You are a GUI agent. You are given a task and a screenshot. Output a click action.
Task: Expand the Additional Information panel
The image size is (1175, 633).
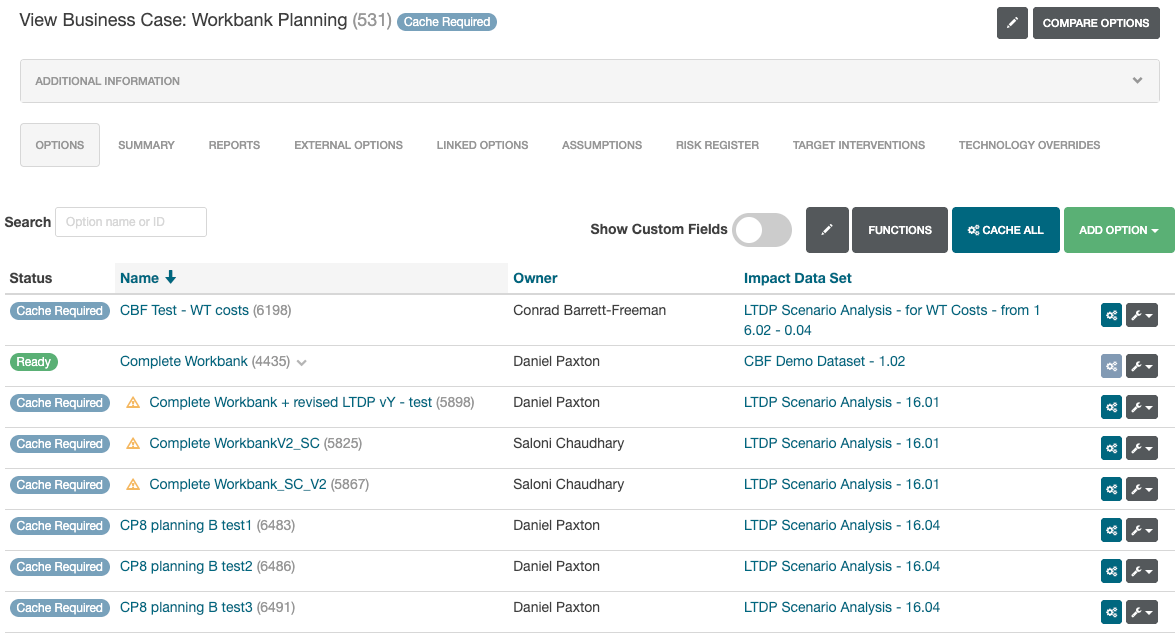[x=1137, y=81]
